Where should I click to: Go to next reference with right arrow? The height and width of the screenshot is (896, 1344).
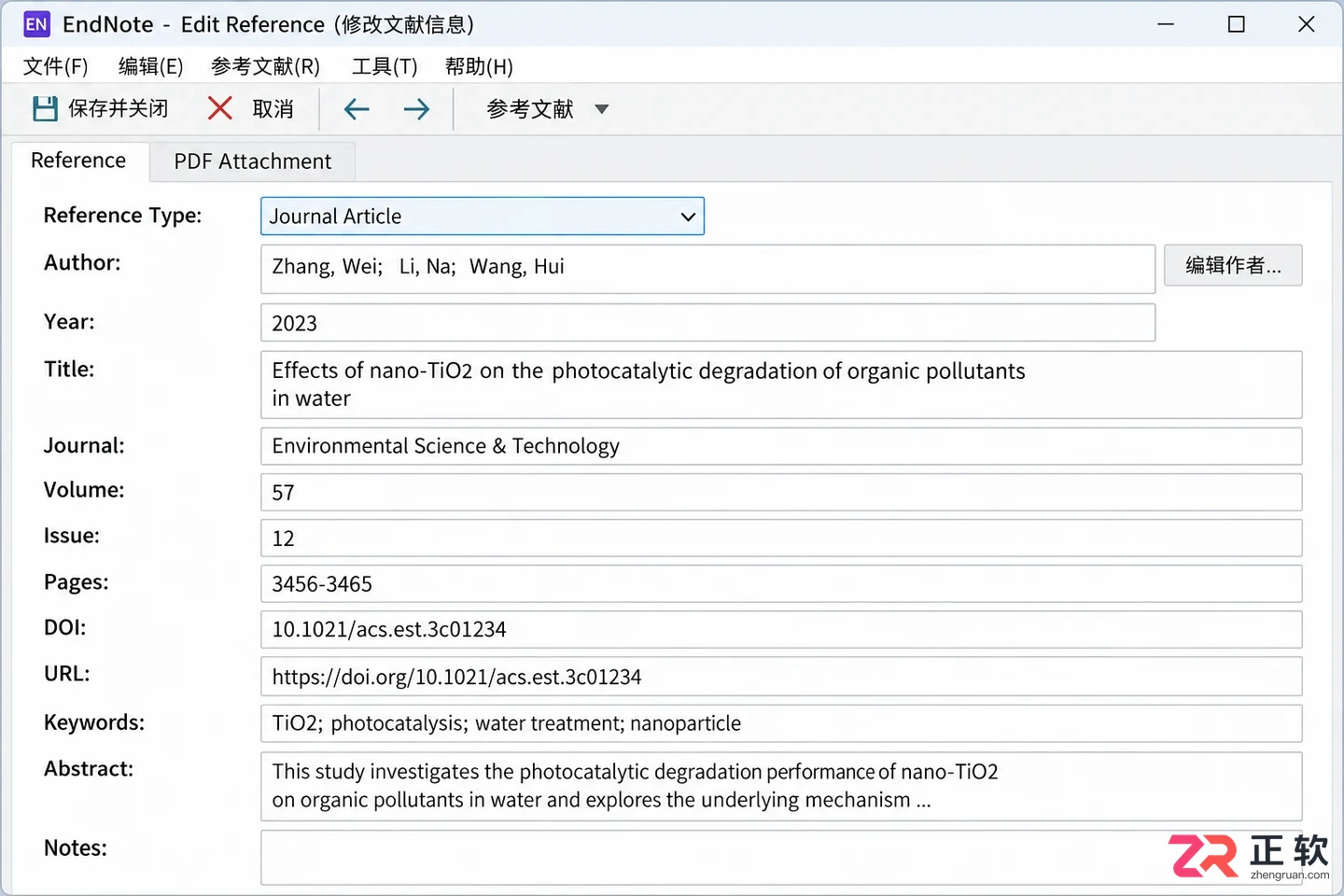click(416, 109)
